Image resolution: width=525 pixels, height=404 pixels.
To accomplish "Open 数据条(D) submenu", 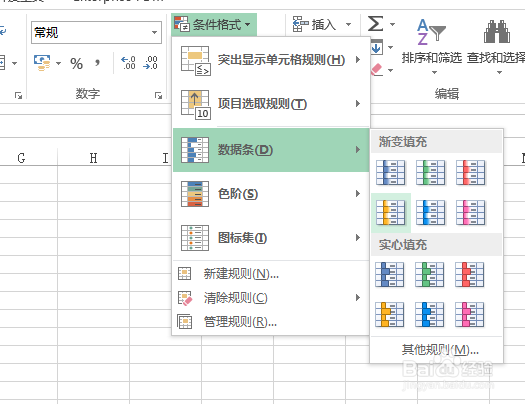I will 271,150.
